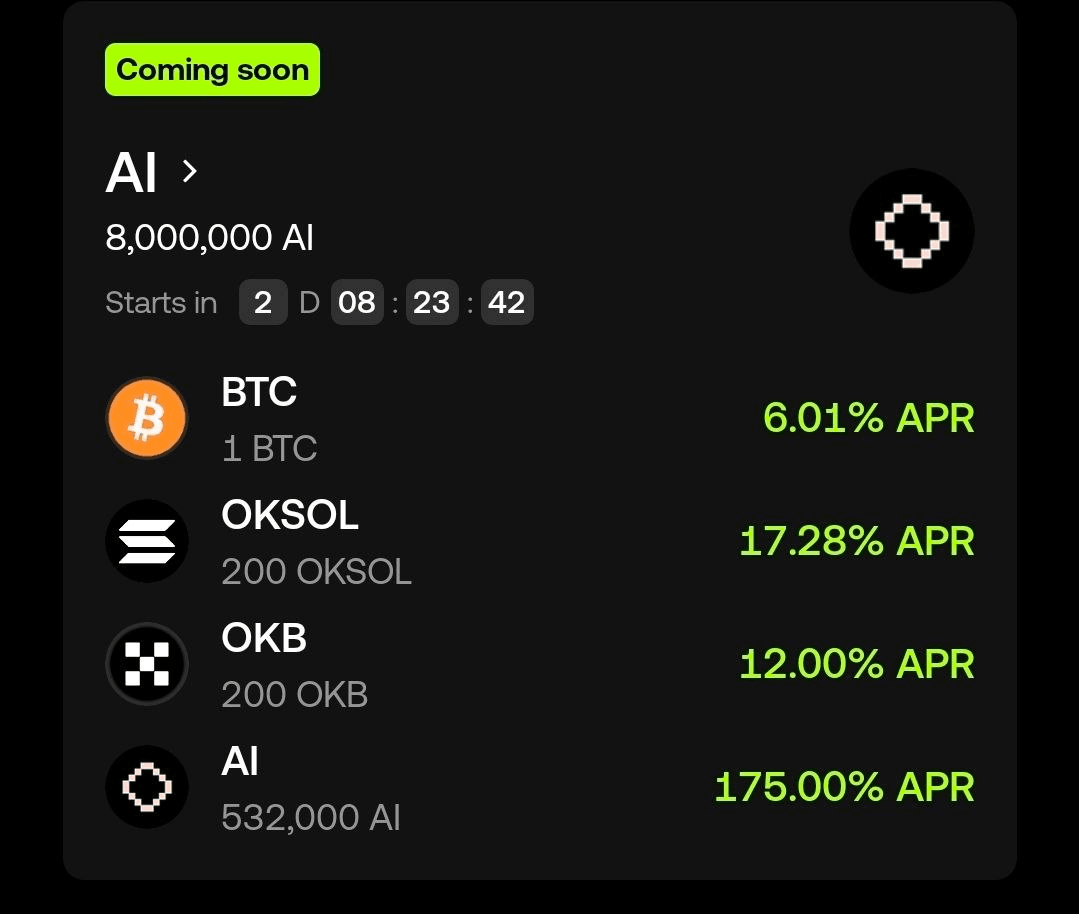Click the Coming soon badge

pos(212,70)
